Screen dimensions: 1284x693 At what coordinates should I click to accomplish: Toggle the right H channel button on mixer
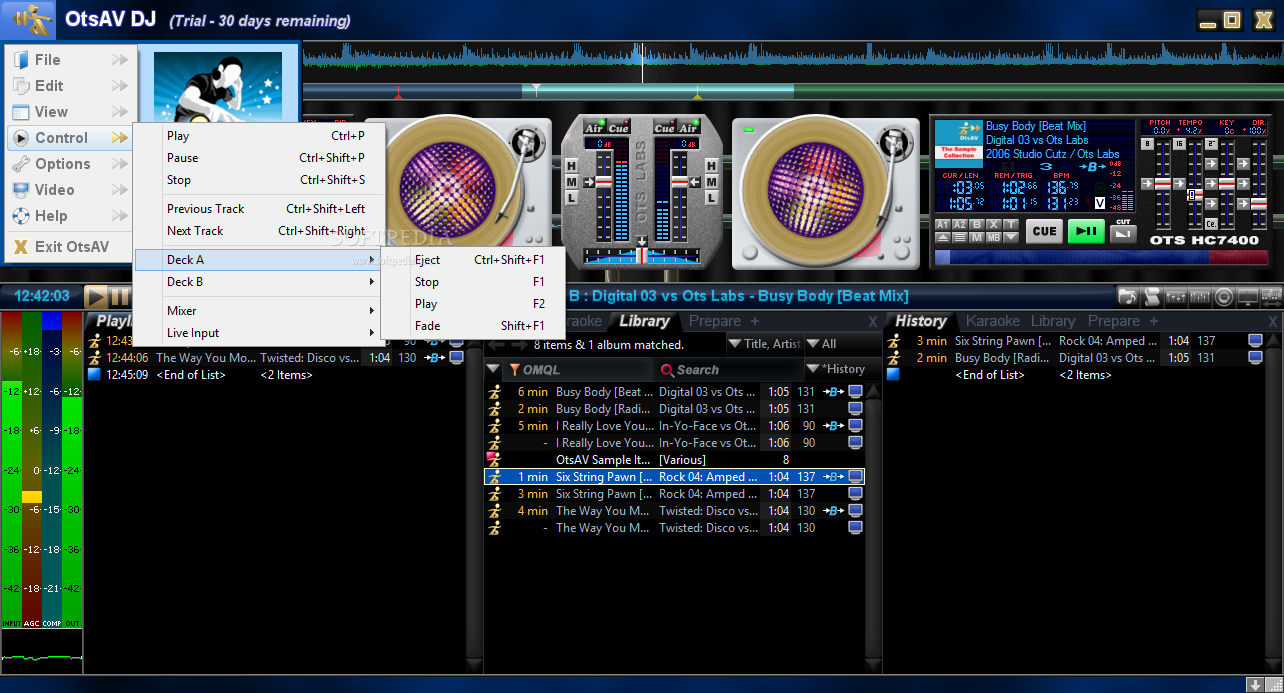click(711, 165)
